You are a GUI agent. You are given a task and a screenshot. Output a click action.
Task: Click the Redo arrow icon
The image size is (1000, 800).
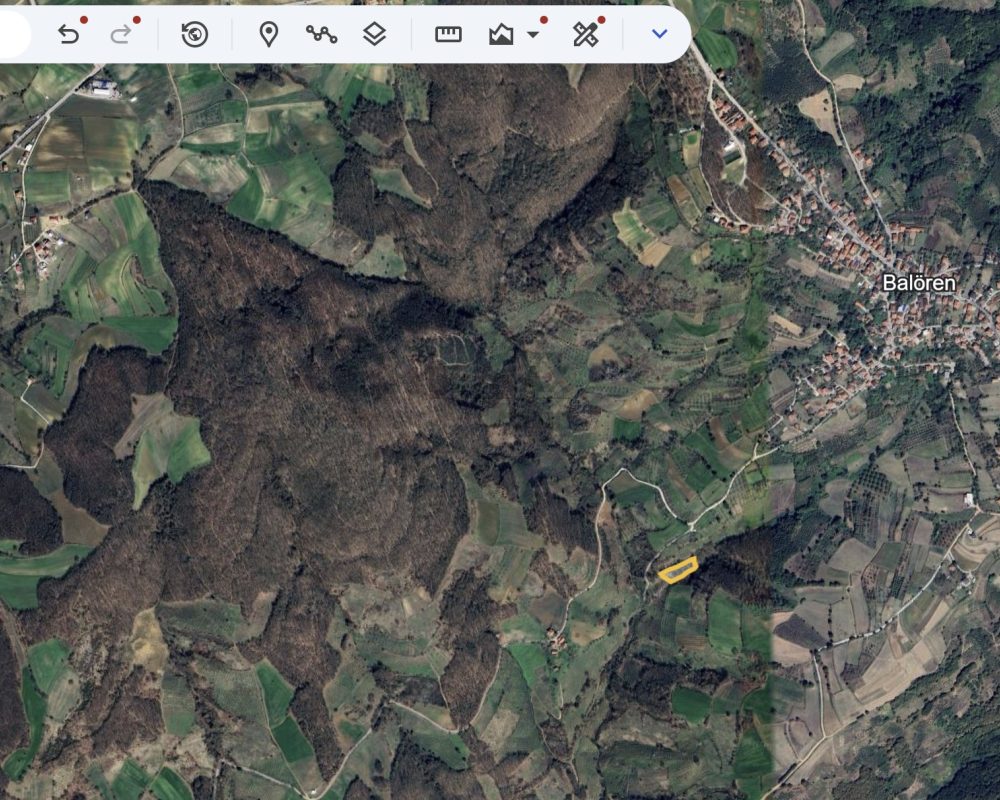click(x=121, y=34)
